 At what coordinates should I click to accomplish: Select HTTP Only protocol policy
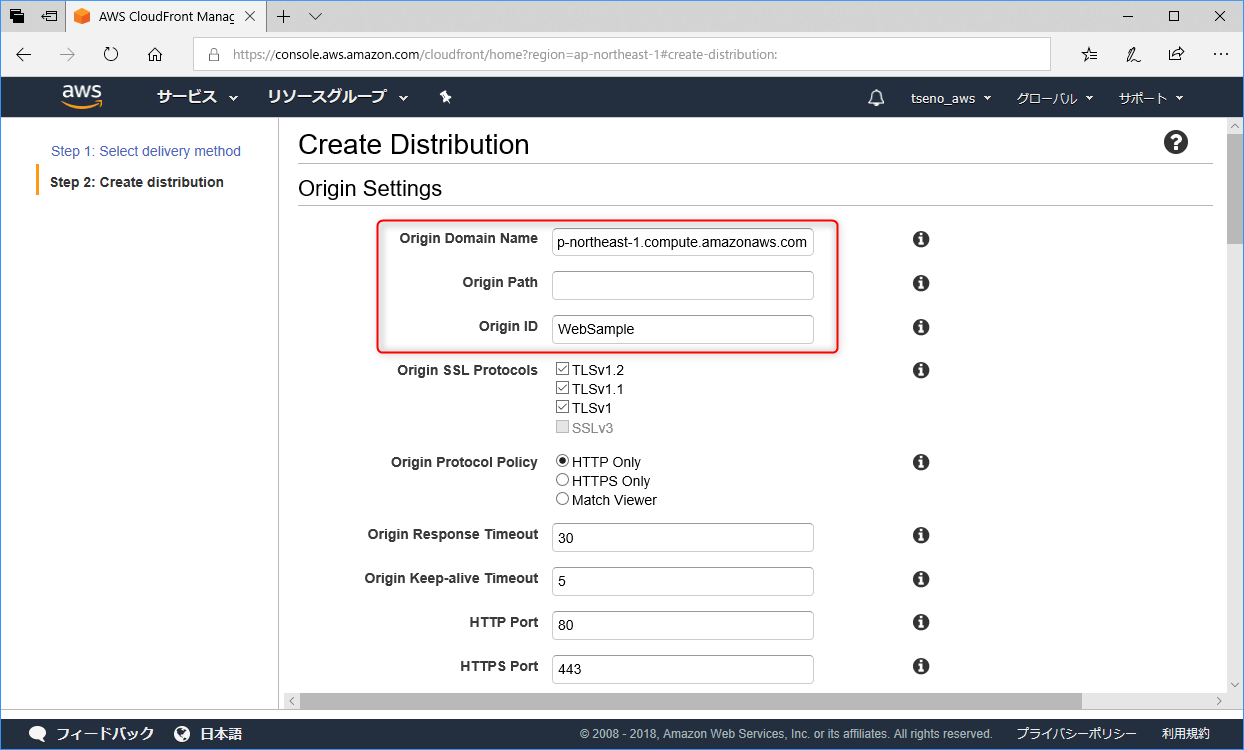point(562,462)
